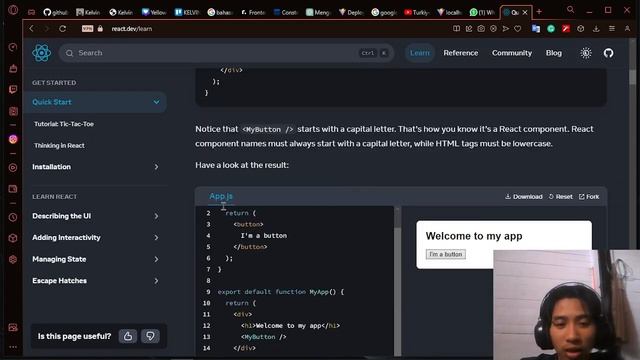Screen dimensions: 640x360
Task: Click the thumbs up feedback icon
Action: [128, 336]
